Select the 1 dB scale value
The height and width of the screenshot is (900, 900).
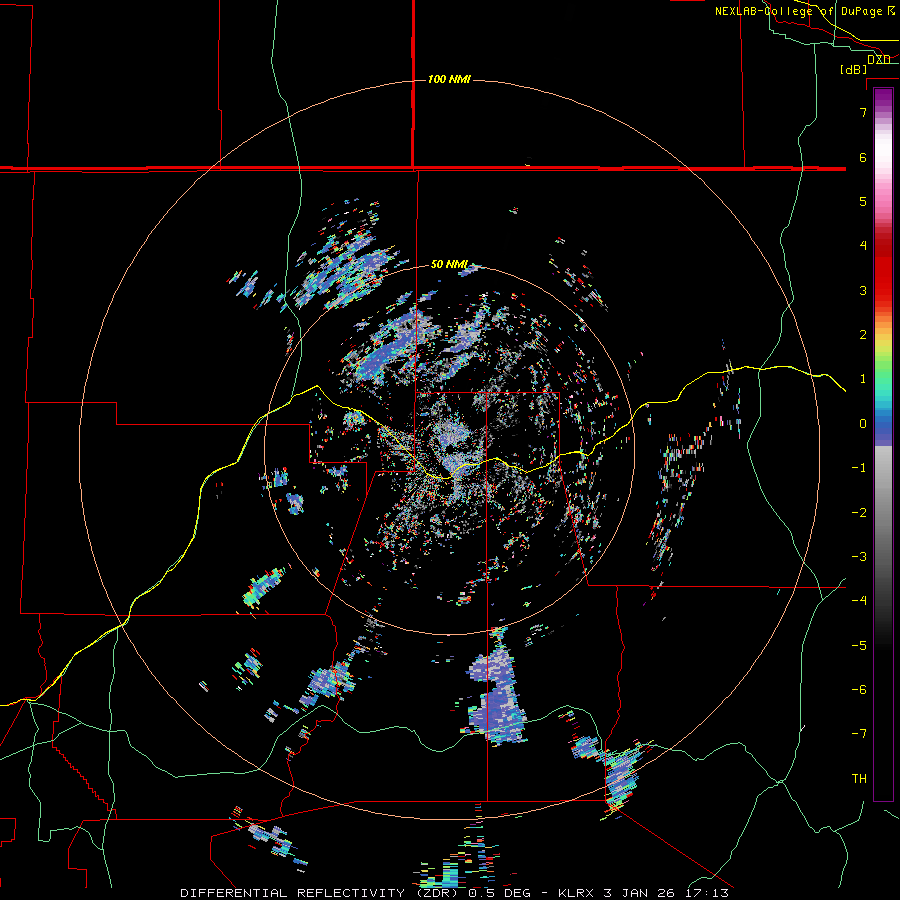tap(863, 379)
